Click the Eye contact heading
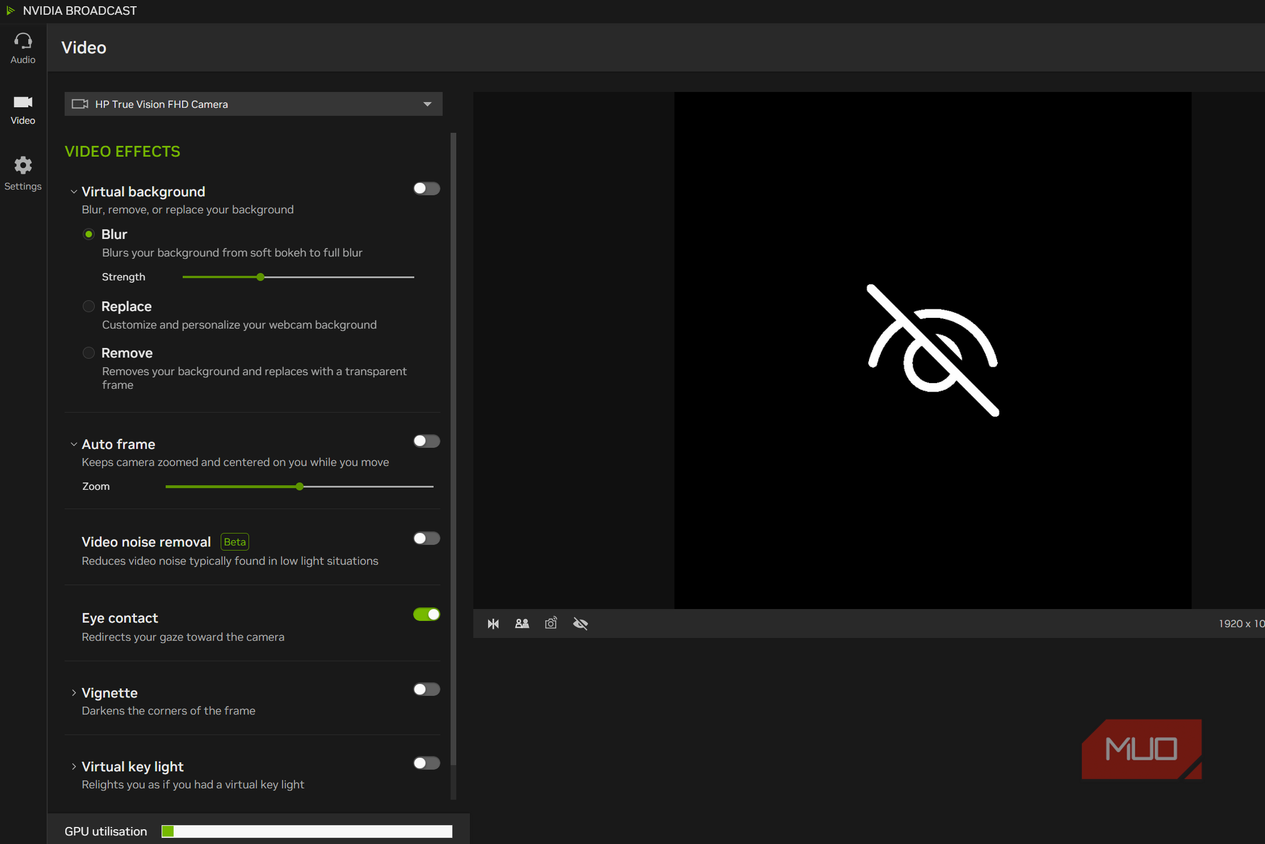This screenshot has width=1265, height=844. coord(120,618)
